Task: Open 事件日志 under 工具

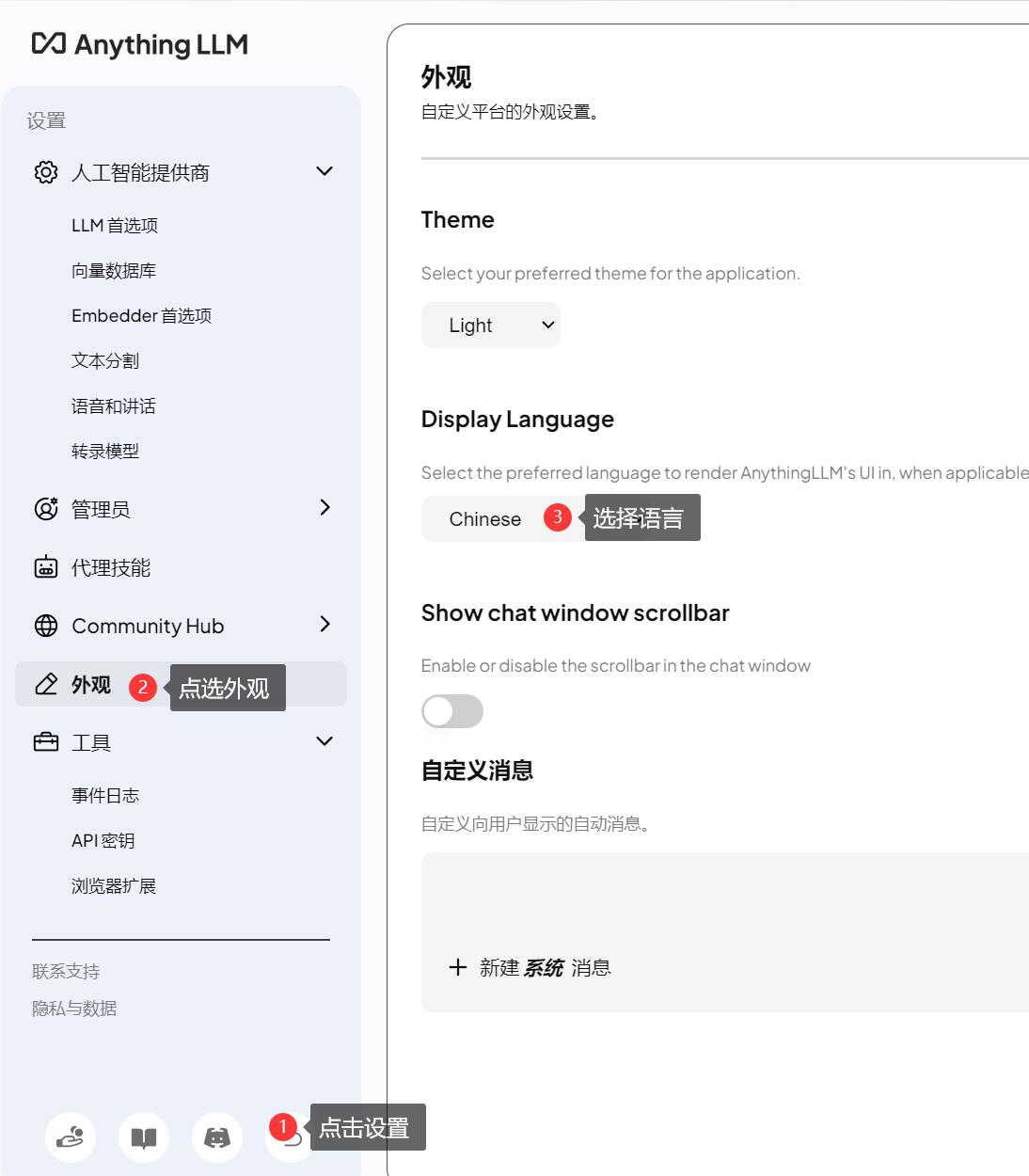Action: pyautogui.click(x=105, y=796)
